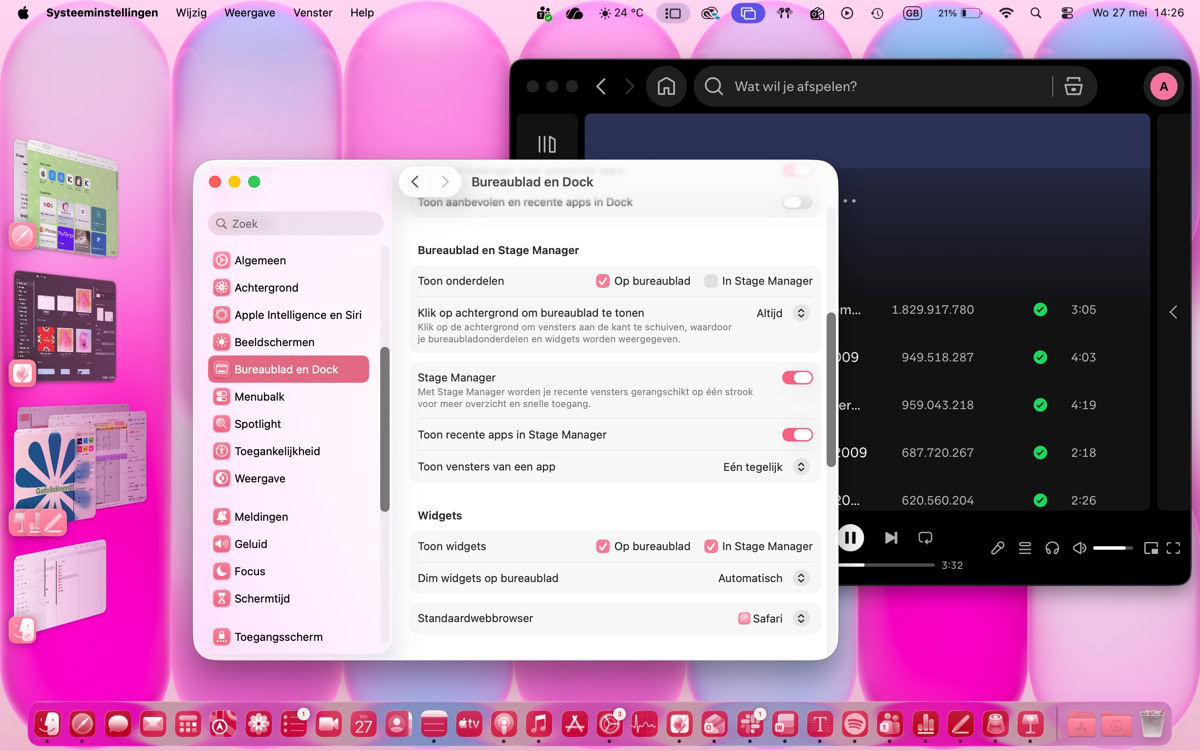Turn off the Stage Manager switch

(x=797, y=378)
